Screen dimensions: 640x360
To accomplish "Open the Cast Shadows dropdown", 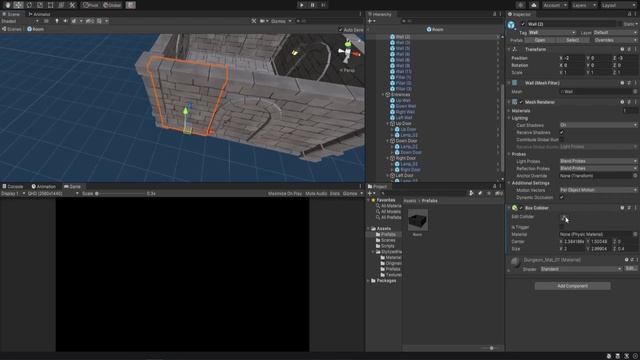I will click(598, 125).
